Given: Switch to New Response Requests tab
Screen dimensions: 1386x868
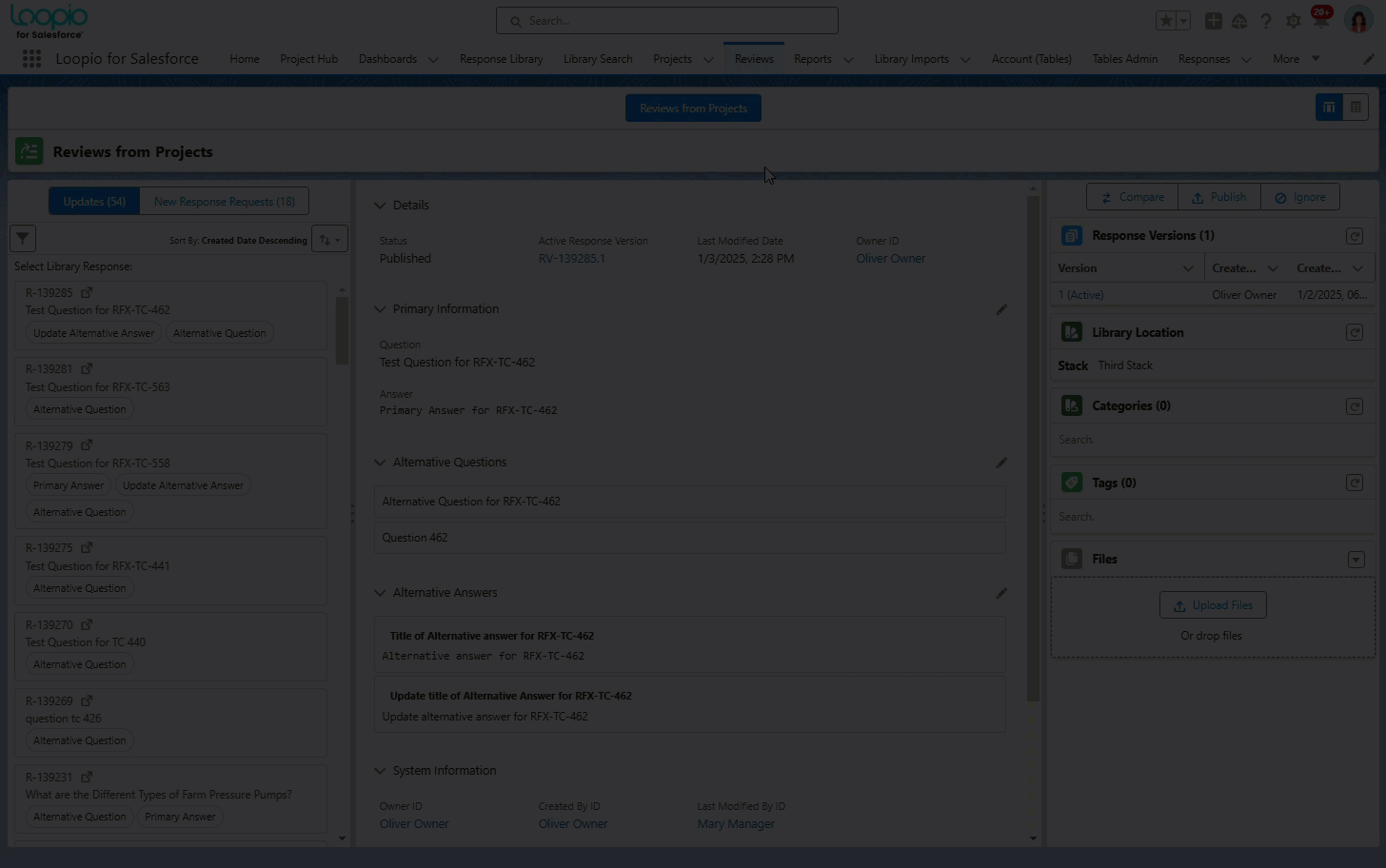Looking at the screenshot, I should tap(224, 202).
